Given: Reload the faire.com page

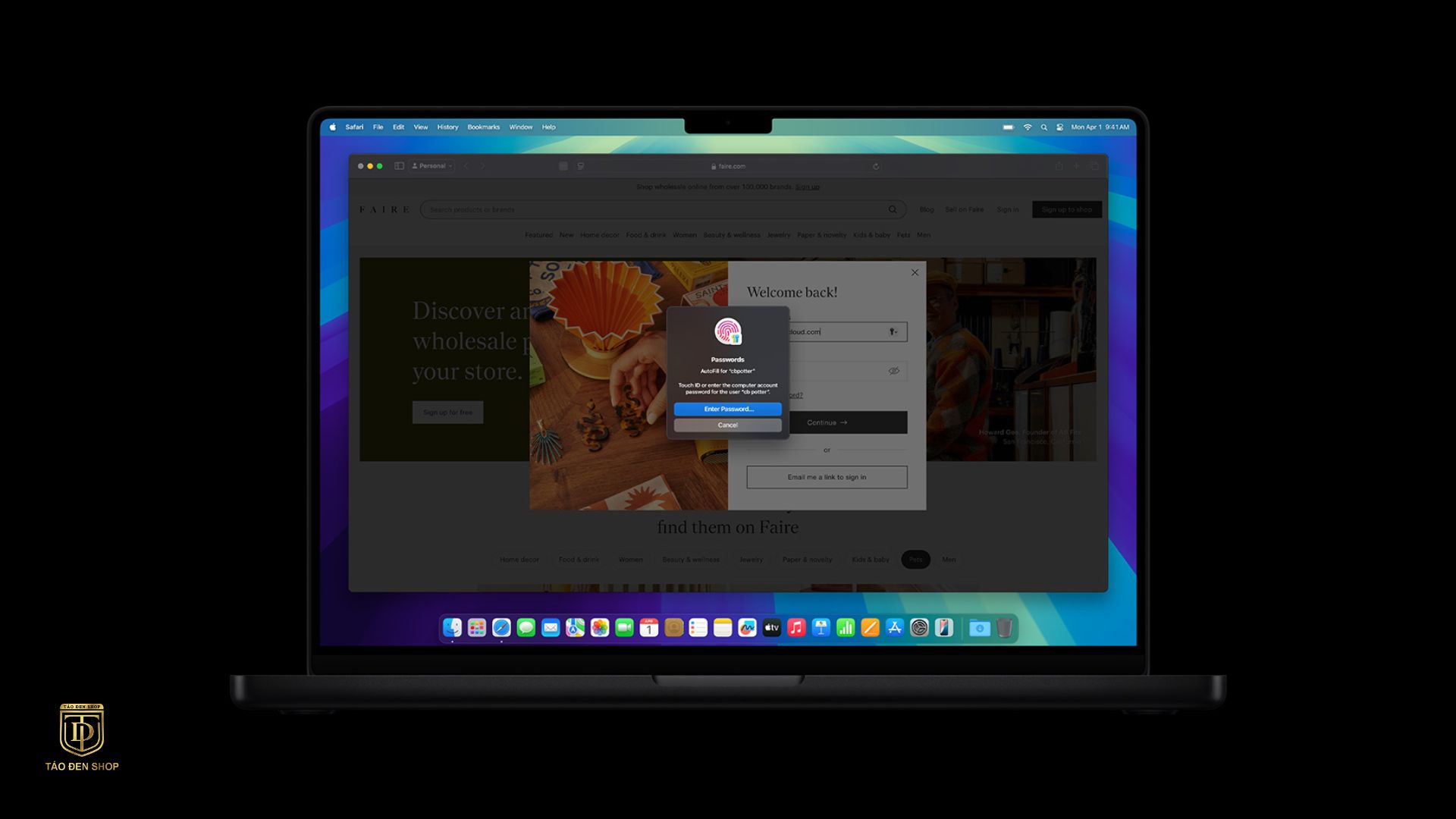Looking at the screenshot, I should point(876,166).
